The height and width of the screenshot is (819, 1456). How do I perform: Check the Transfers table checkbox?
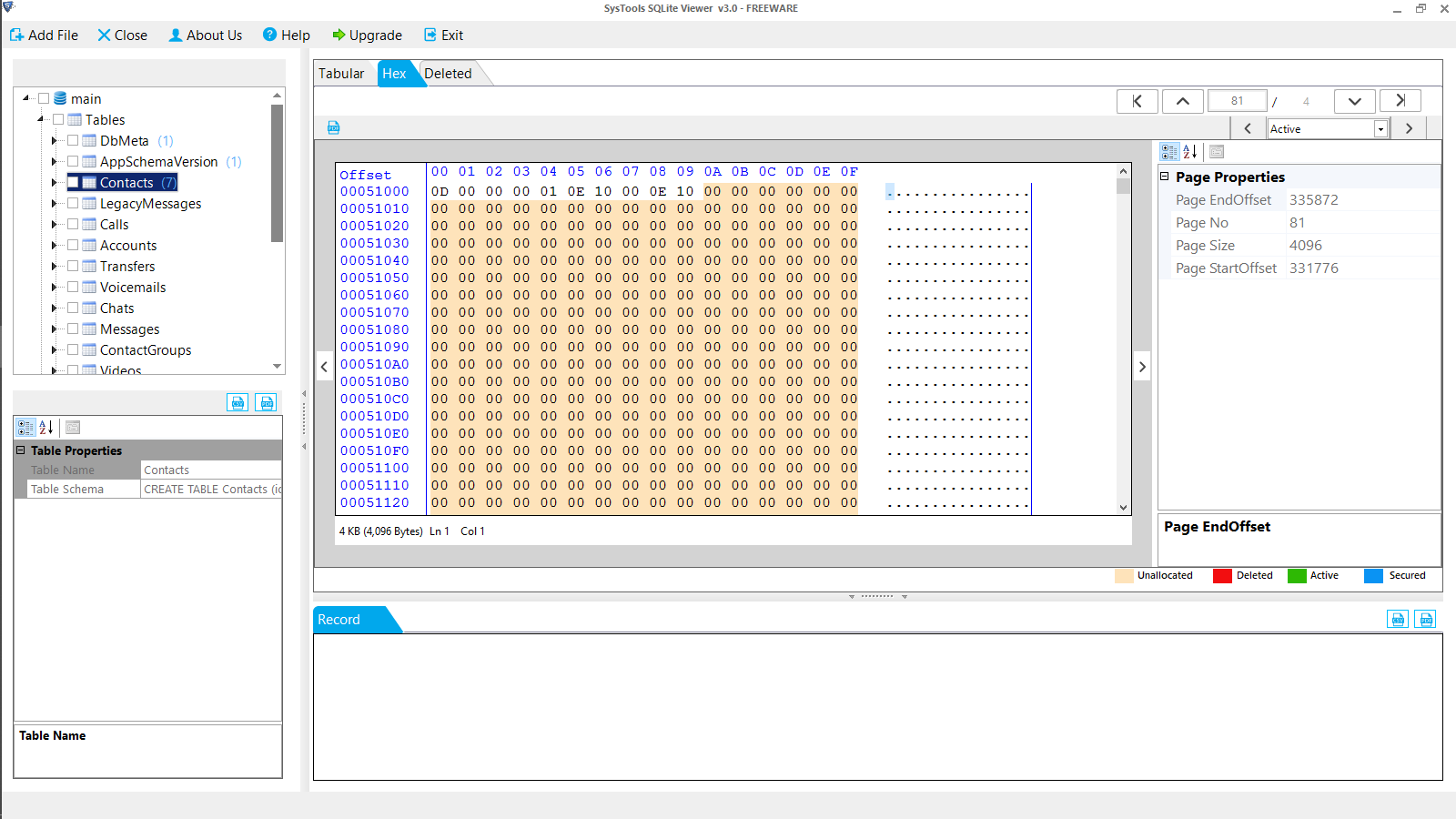point(73,266)
